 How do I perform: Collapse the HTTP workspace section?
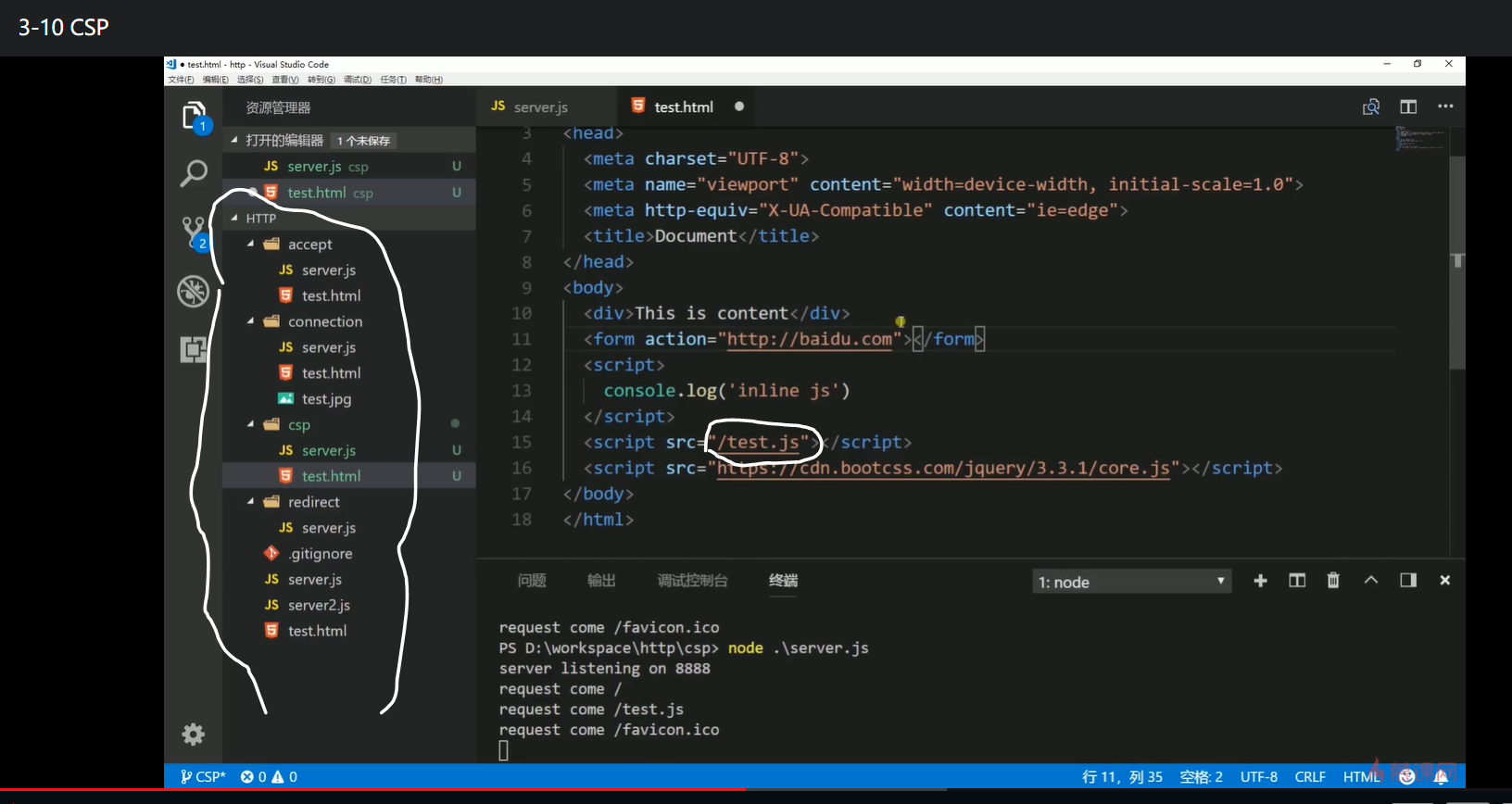pos(234,219)
